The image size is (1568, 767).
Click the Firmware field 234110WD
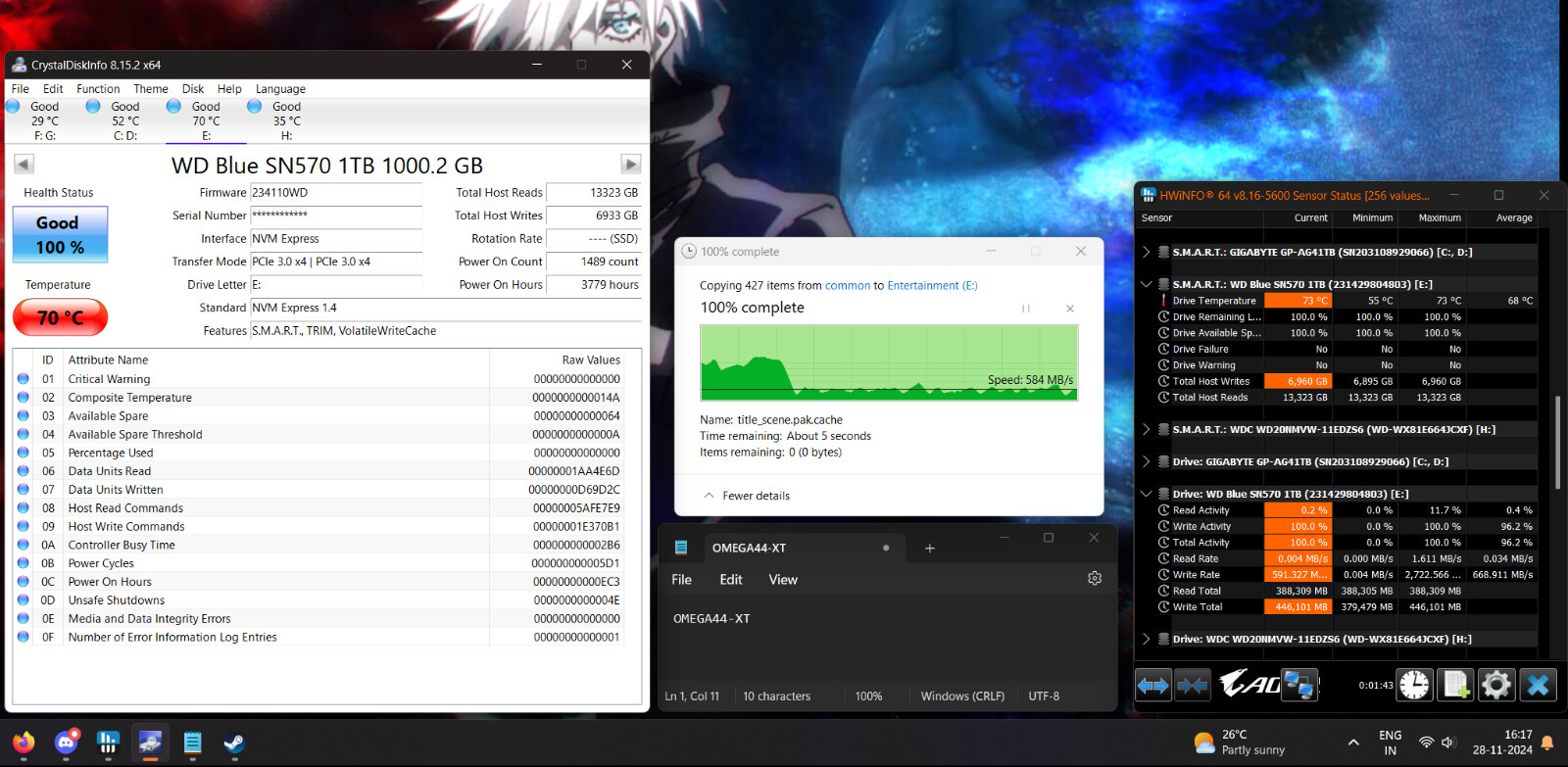coord(336,193)
